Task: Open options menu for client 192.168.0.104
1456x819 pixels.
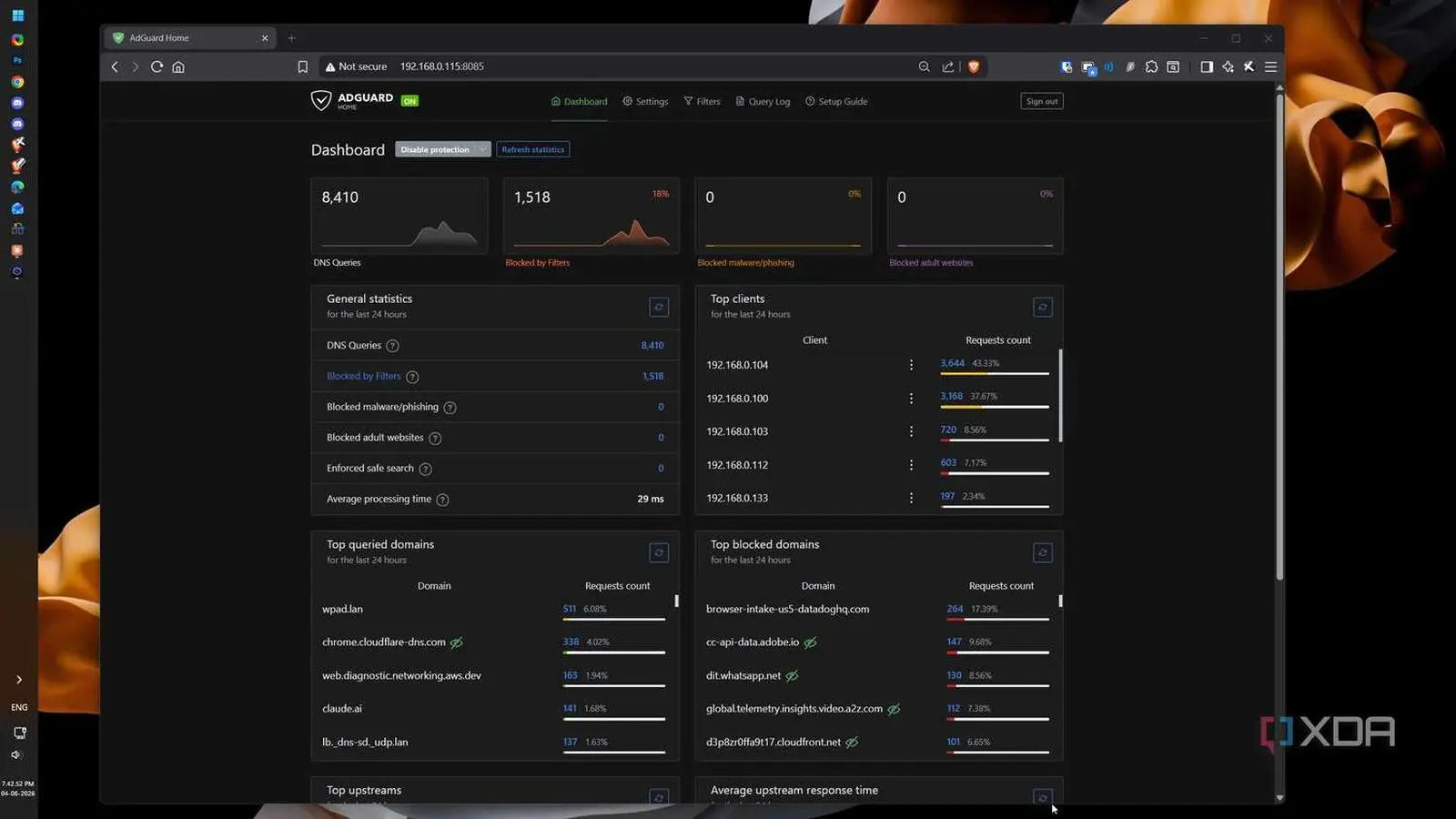Action: [911, 365]
